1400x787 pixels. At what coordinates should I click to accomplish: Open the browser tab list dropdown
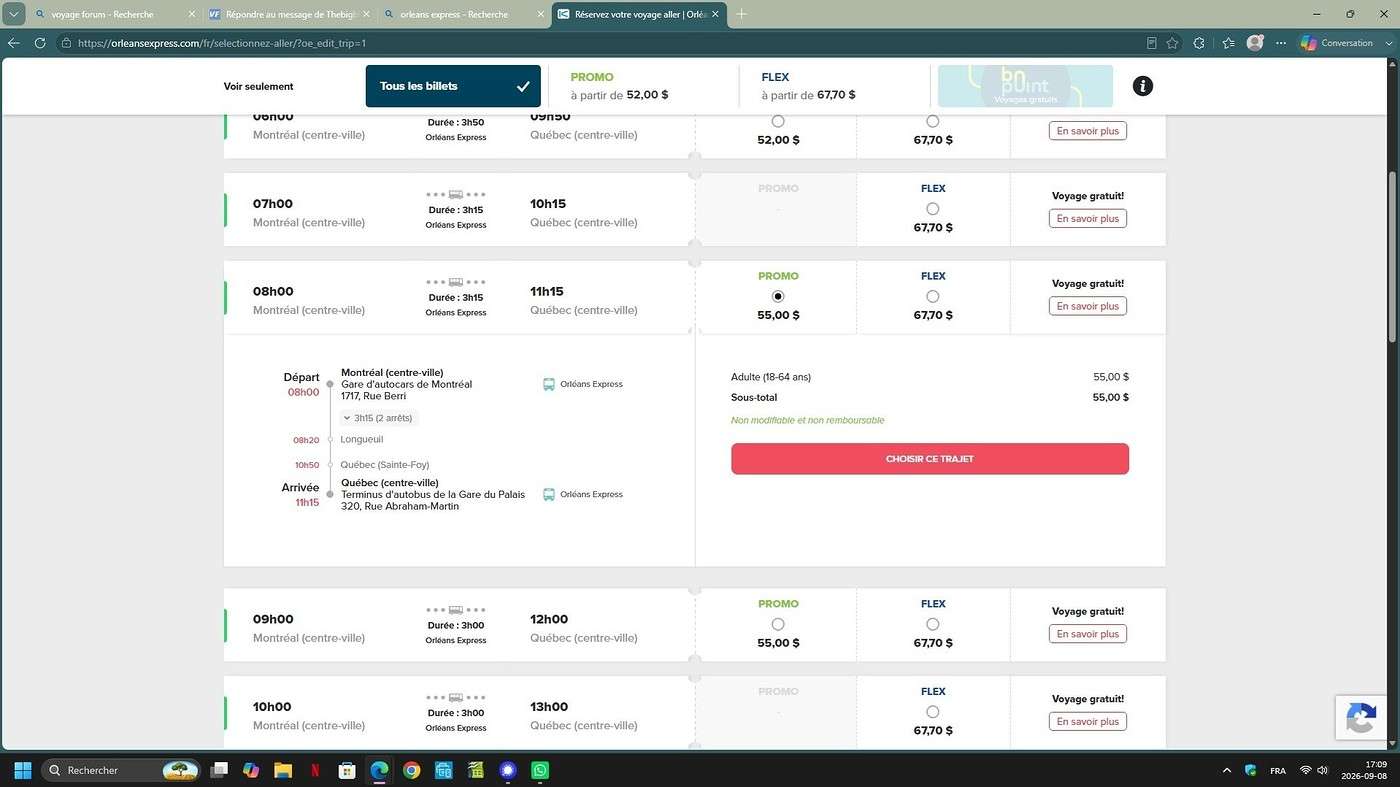click(14, 14)
